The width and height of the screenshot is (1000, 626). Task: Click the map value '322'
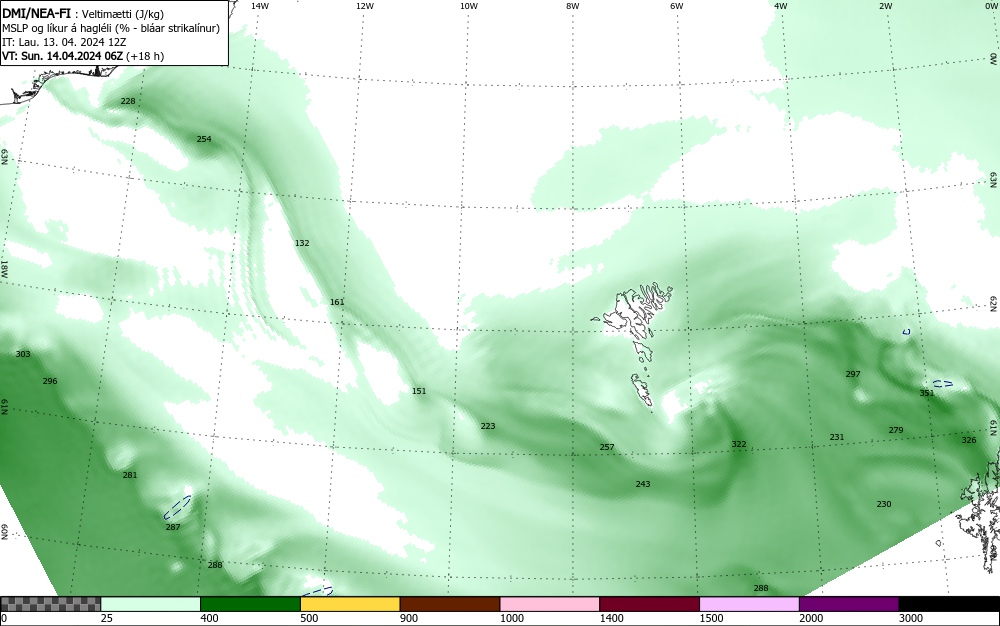tap(739, 444)
